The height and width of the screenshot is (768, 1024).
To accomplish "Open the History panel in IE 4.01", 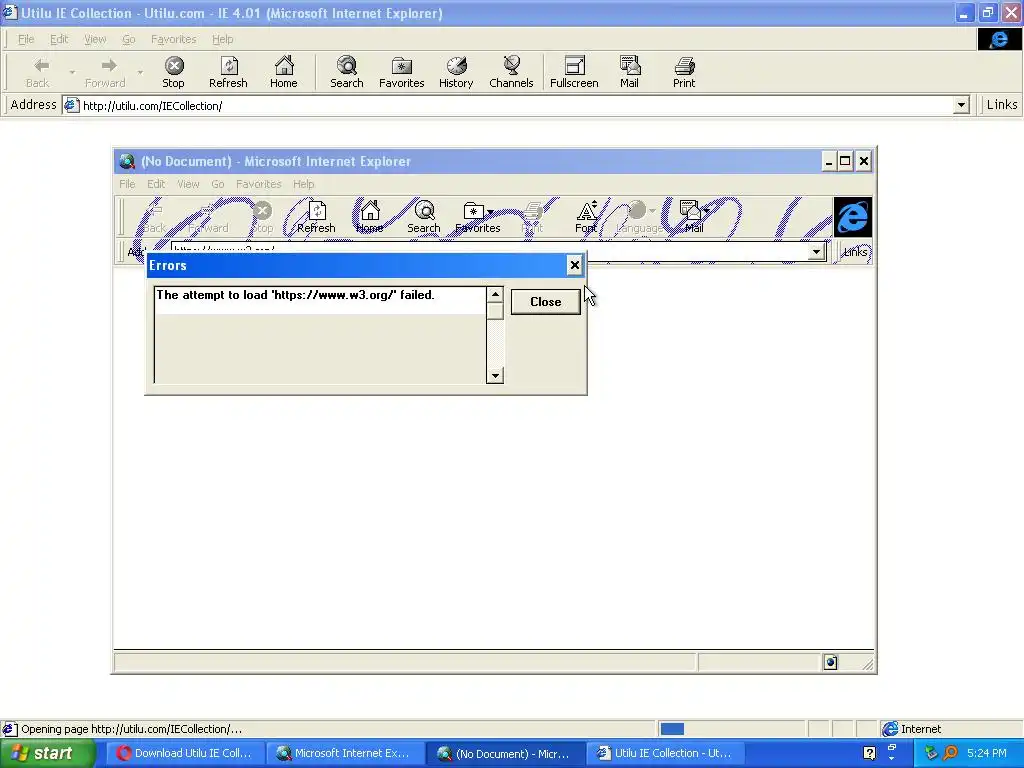I will tap(456, 72).
